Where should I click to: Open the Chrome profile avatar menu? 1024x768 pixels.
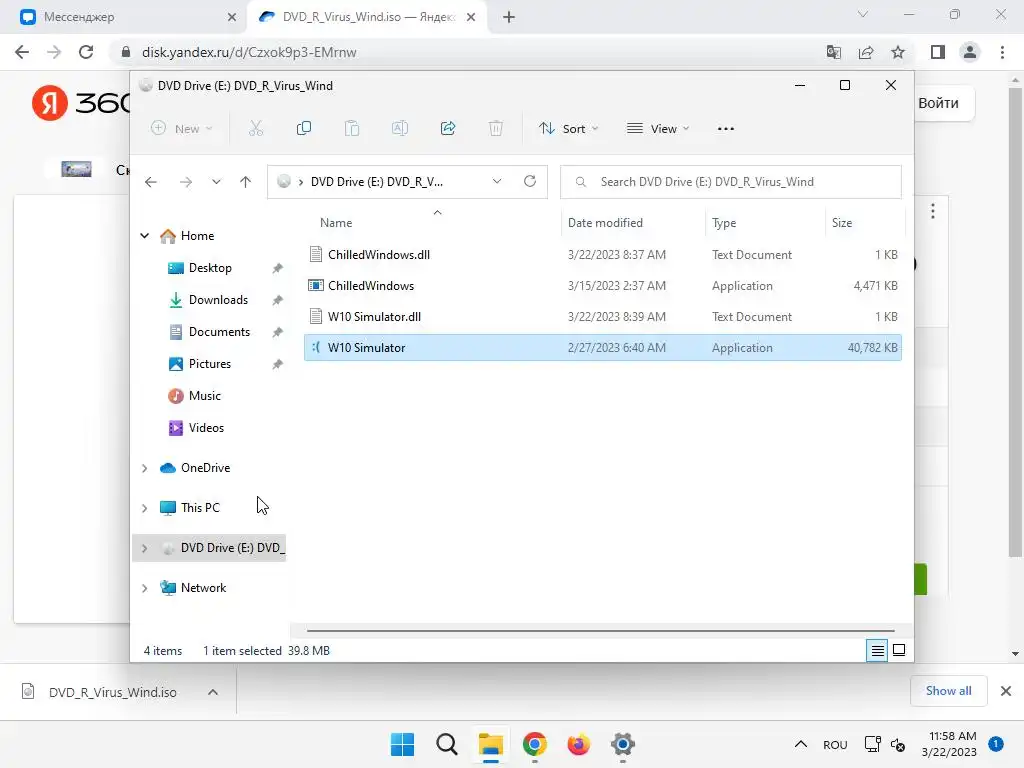point(970,52)
